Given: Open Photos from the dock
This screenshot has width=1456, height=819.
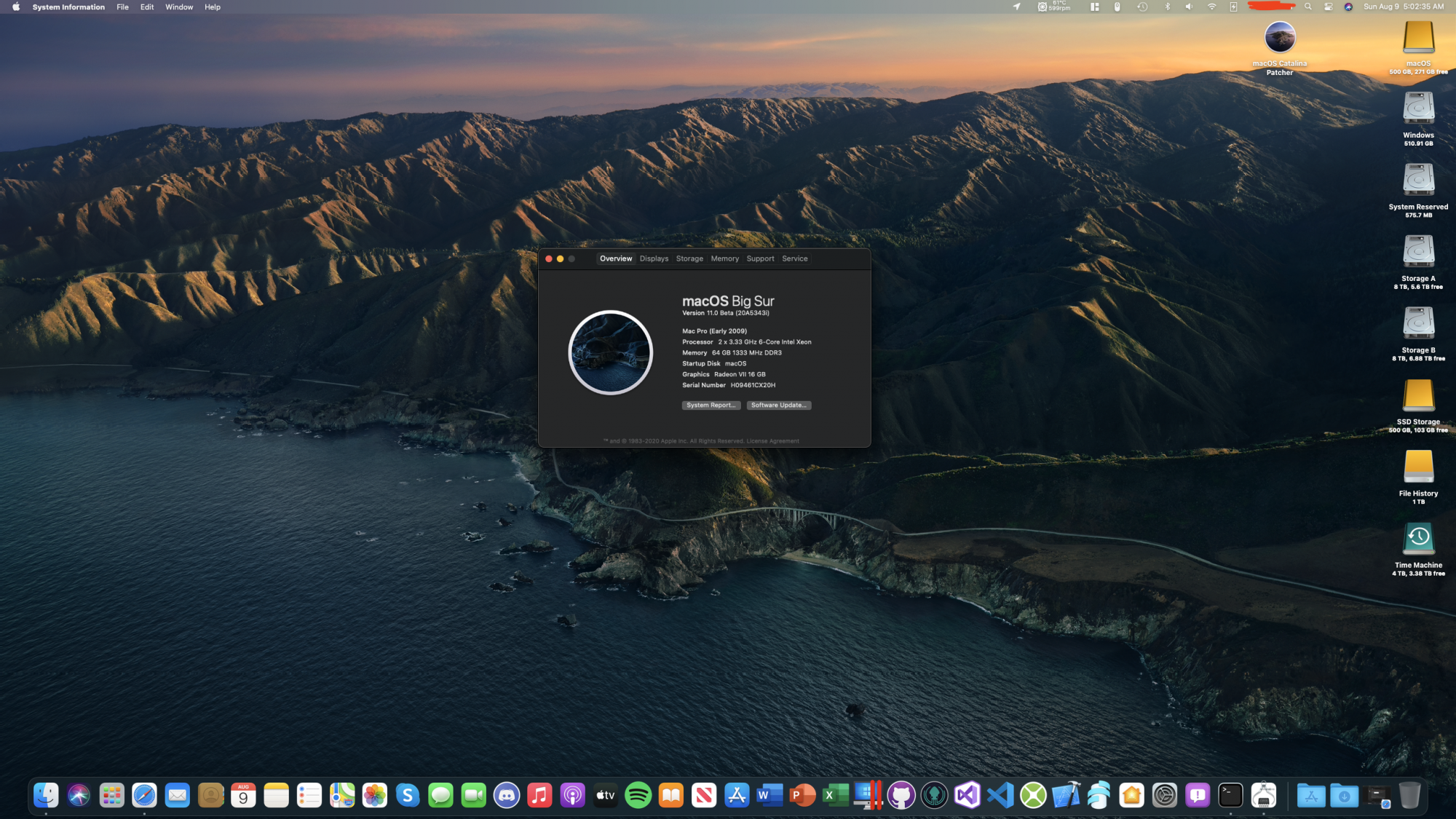Looking at the screenshot, I should pyautogui.click(x=375, y=795).
